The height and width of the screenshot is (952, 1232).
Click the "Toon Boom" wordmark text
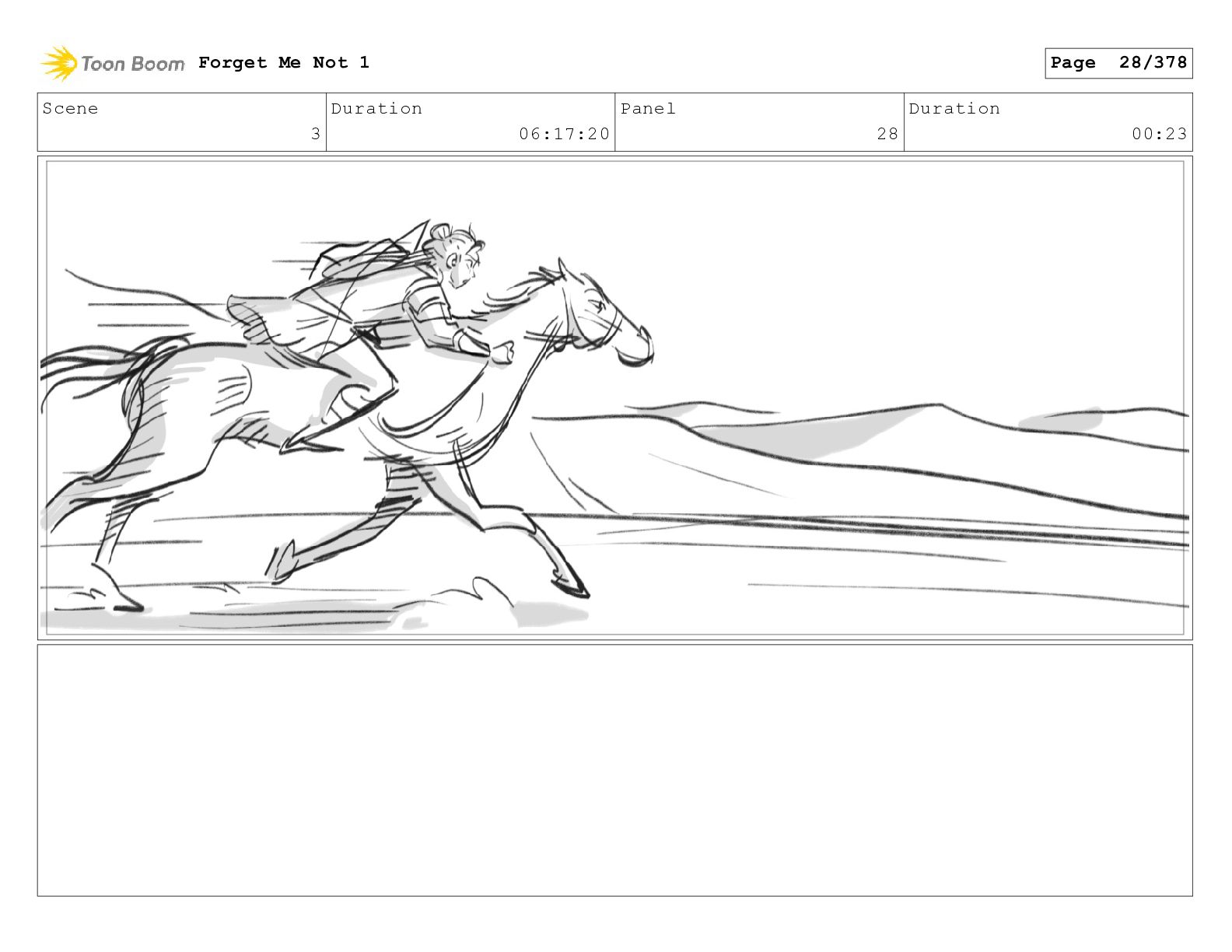(133, 64)
